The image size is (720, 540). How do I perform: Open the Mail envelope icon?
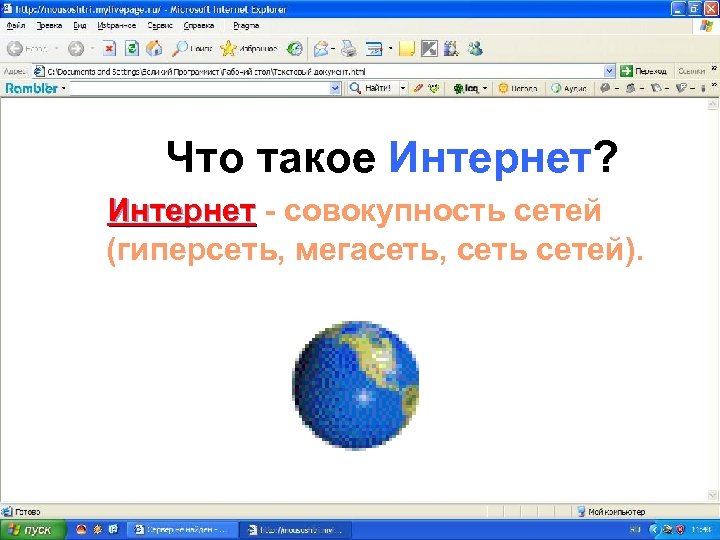pos(321,48)
